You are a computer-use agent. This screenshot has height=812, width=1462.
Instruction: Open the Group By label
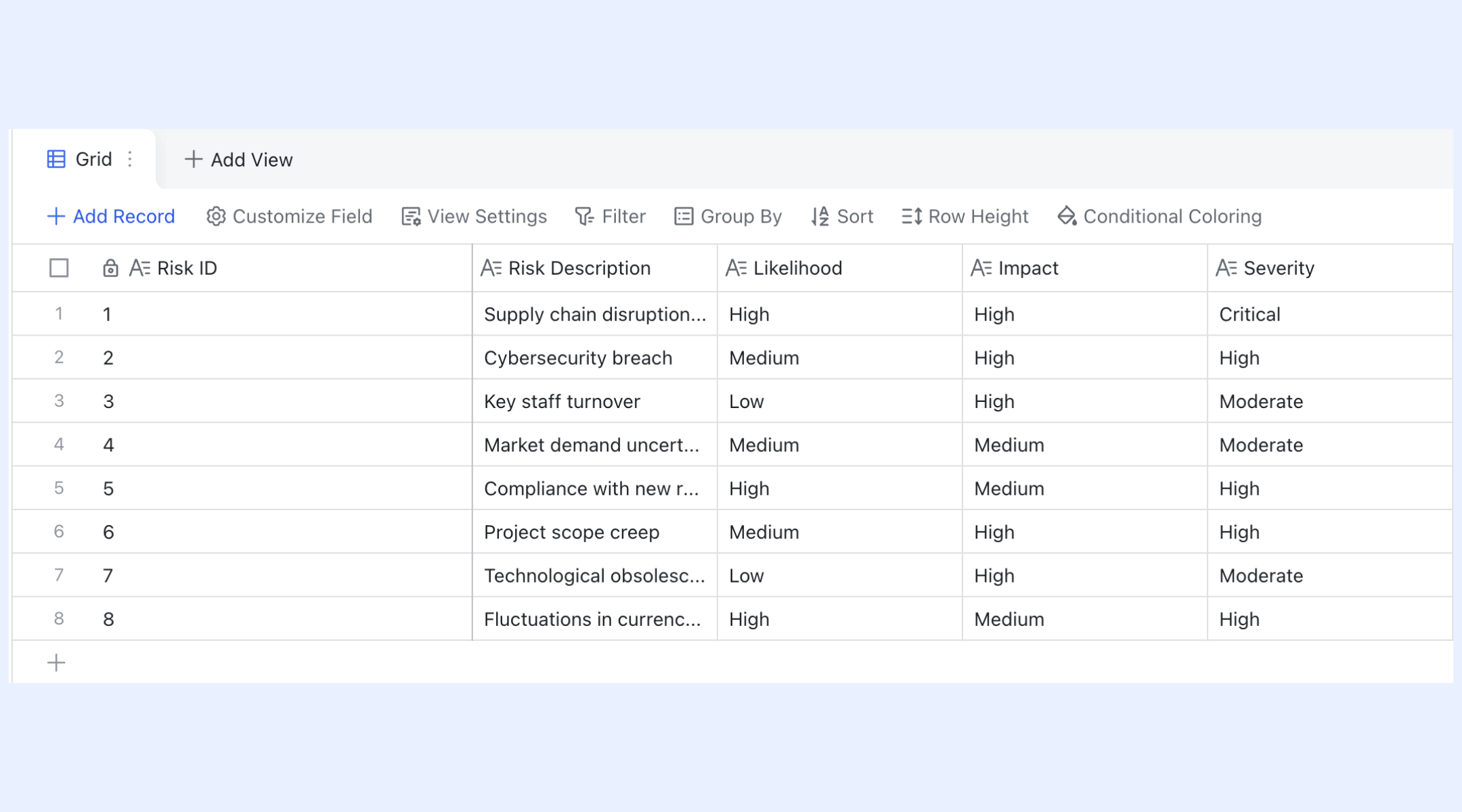pyautogui.click(x=741, y=217)
